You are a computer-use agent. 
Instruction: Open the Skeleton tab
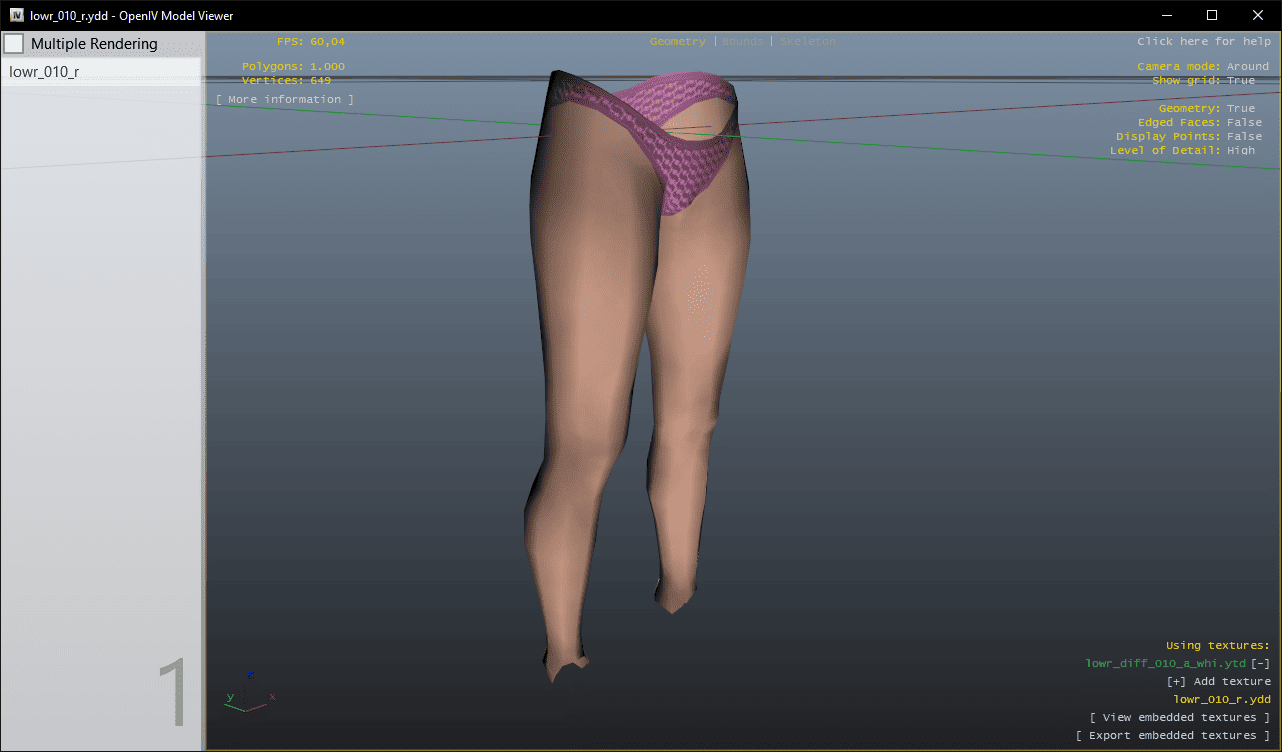pos(807,41)
